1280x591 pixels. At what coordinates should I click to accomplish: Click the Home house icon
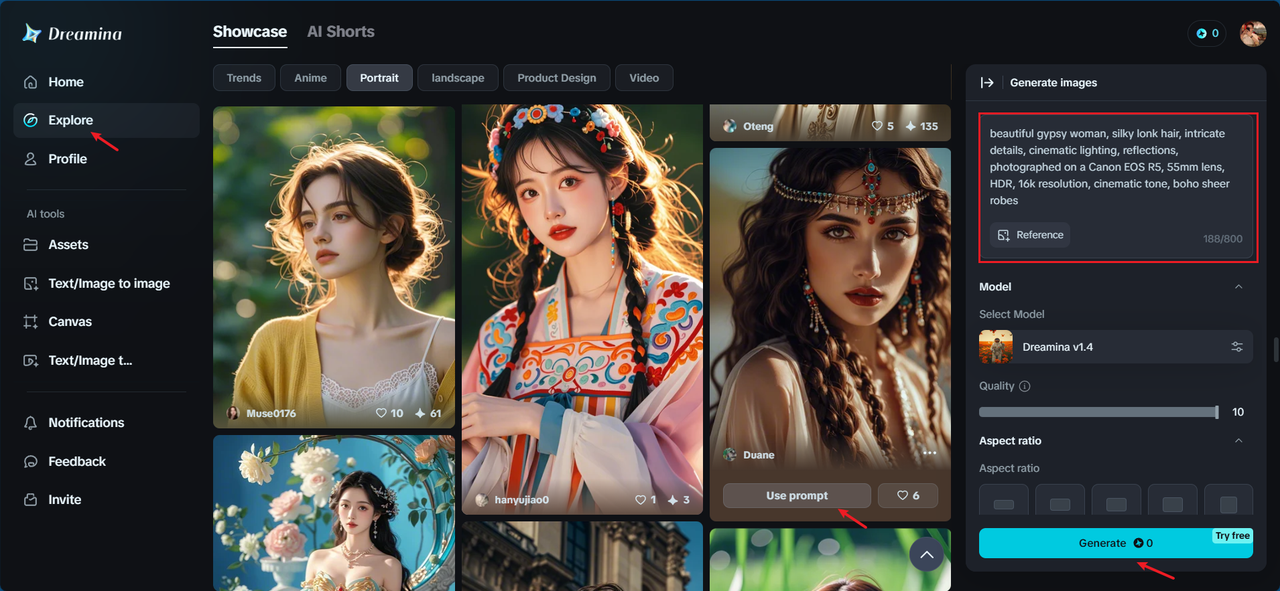(31, 82)
